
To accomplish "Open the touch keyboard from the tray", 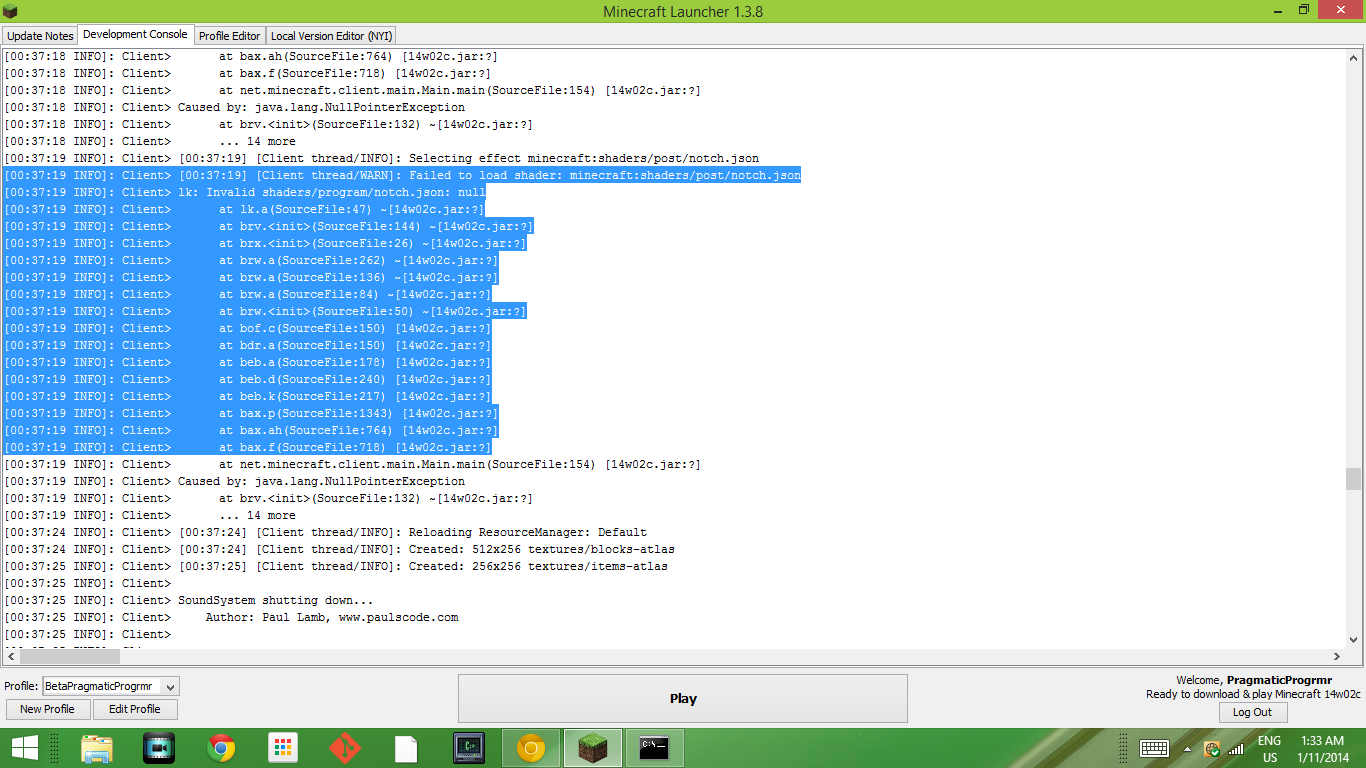I will pos(1154,748).
